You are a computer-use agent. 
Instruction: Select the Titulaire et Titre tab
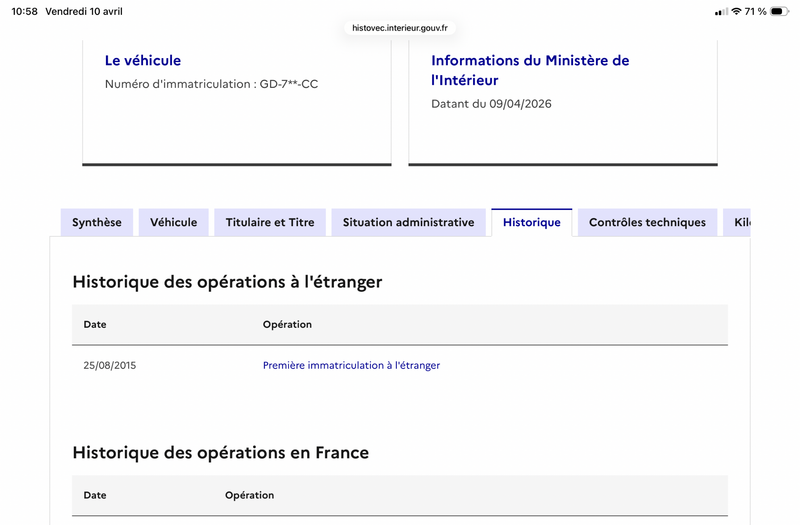pyautogui.click(x=270, y=222)
